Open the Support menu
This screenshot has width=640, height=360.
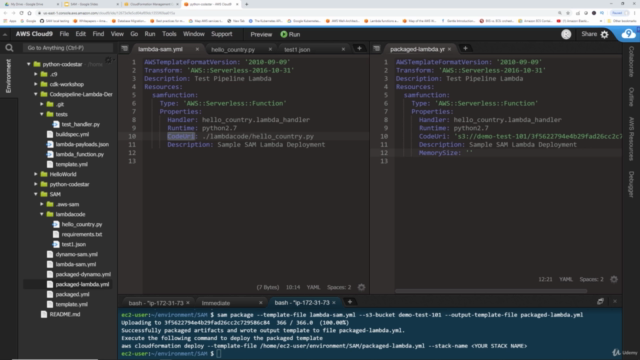[222, 34]
